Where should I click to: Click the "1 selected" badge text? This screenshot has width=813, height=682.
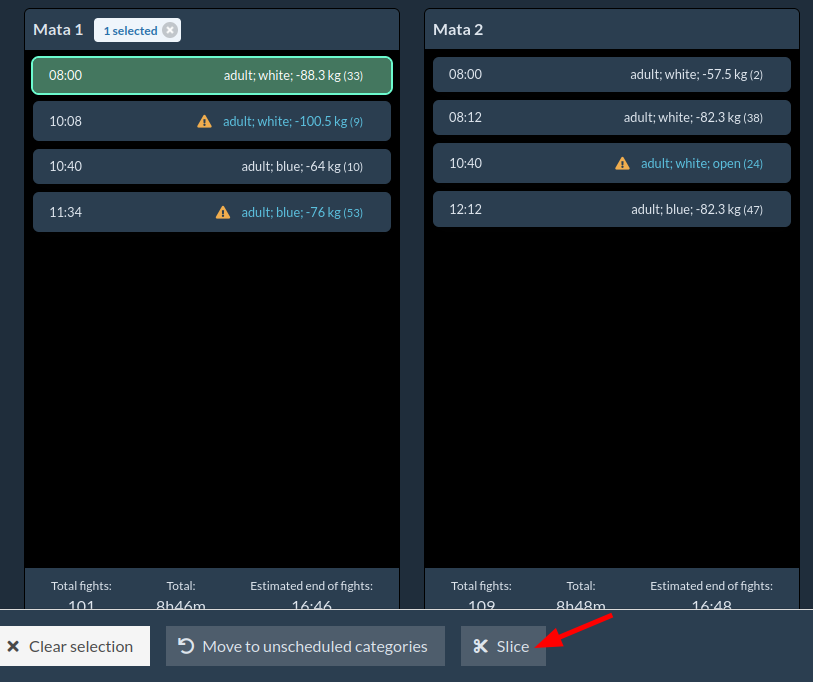[130, 31]
